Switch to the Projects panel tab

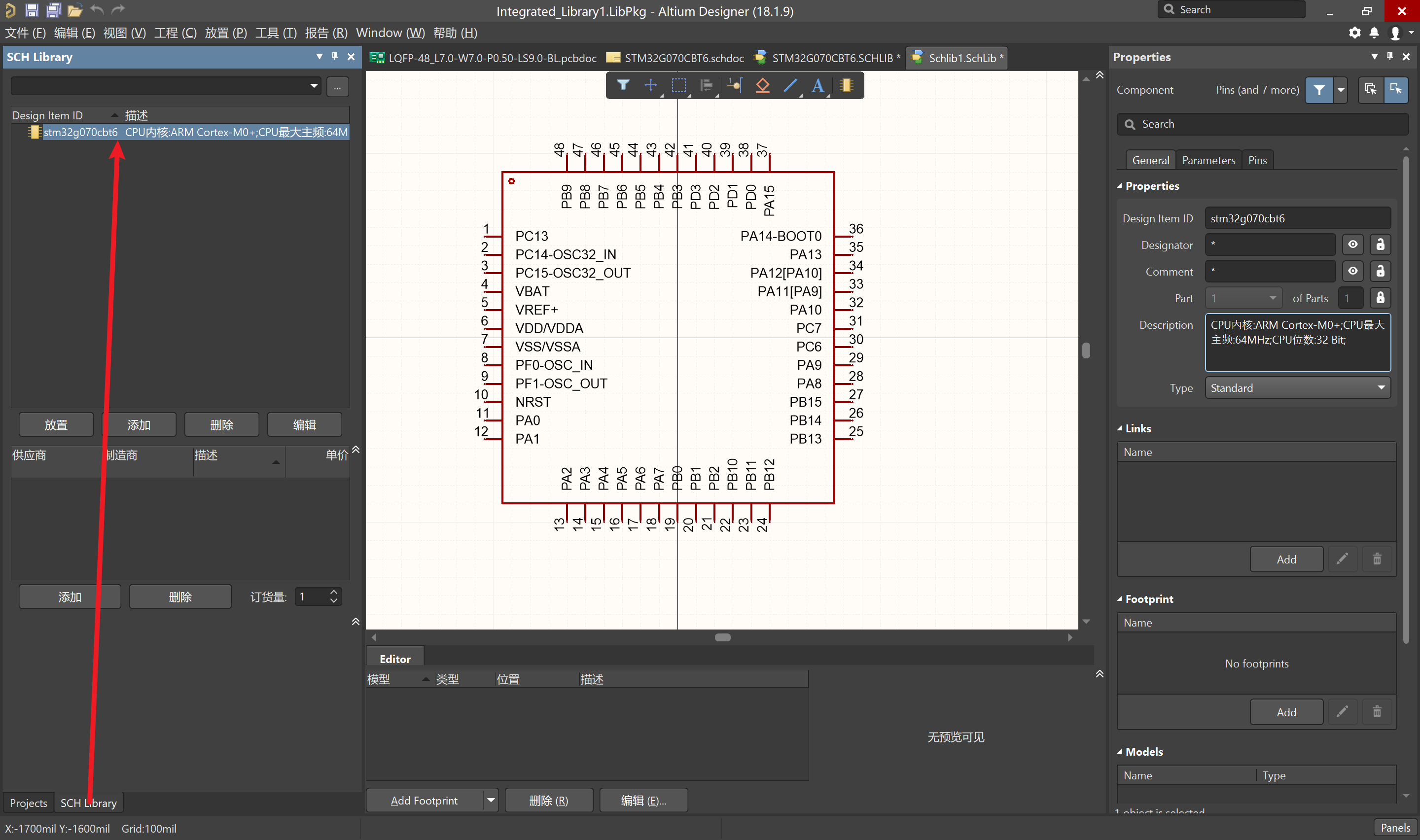[28, 803]
